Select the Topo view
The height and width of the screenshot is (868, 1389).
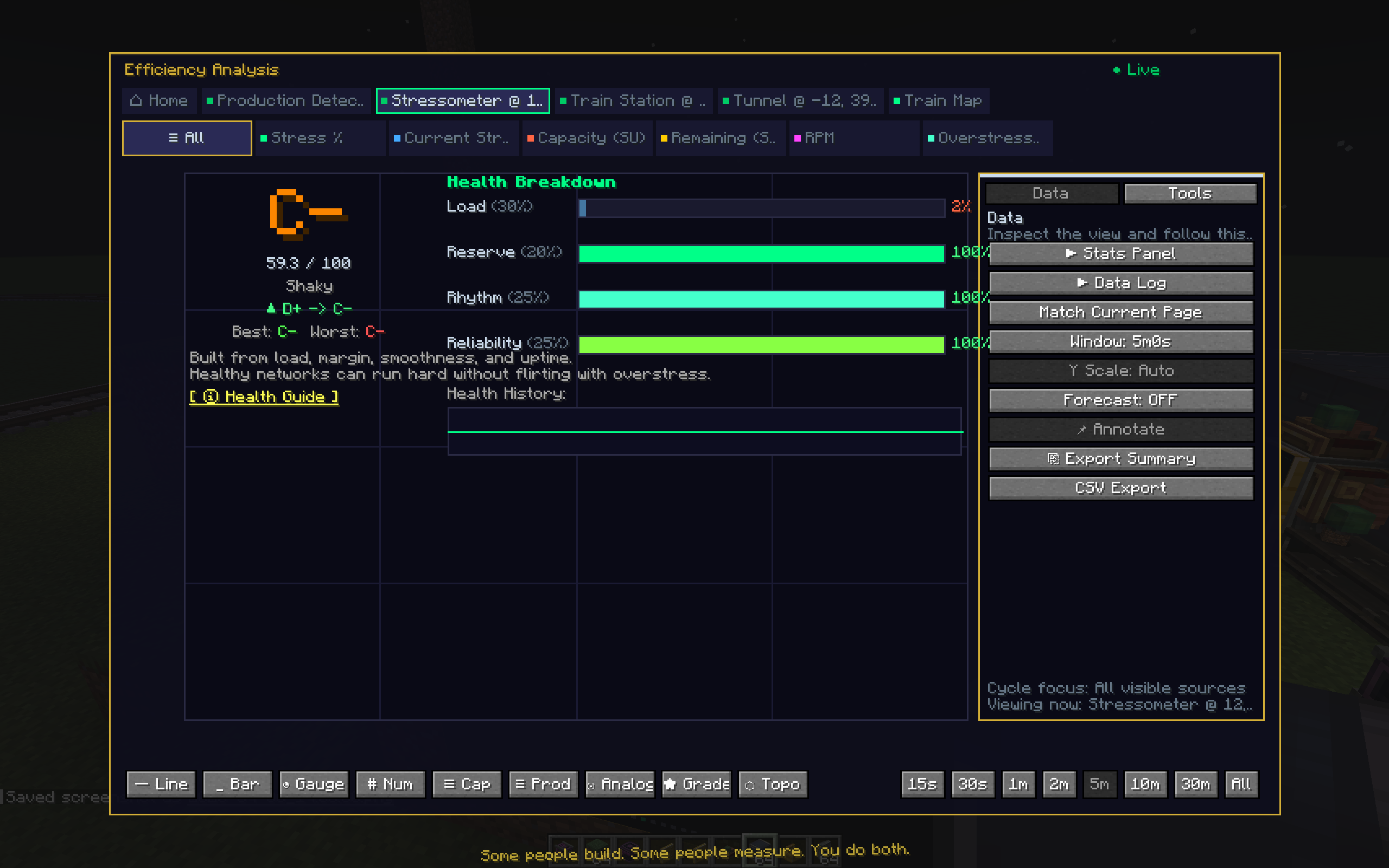[773, 784]
